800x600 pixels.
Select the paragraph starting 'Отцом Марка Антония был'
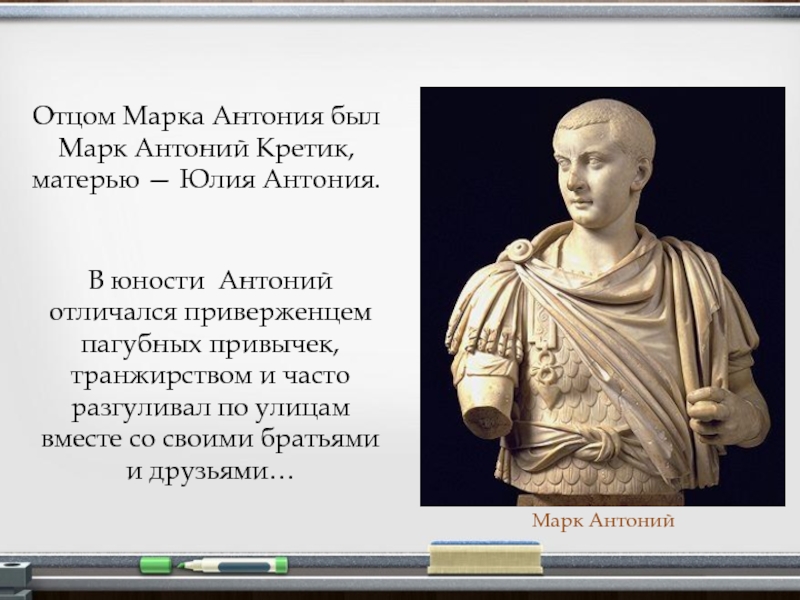click(x=206, y=148)
